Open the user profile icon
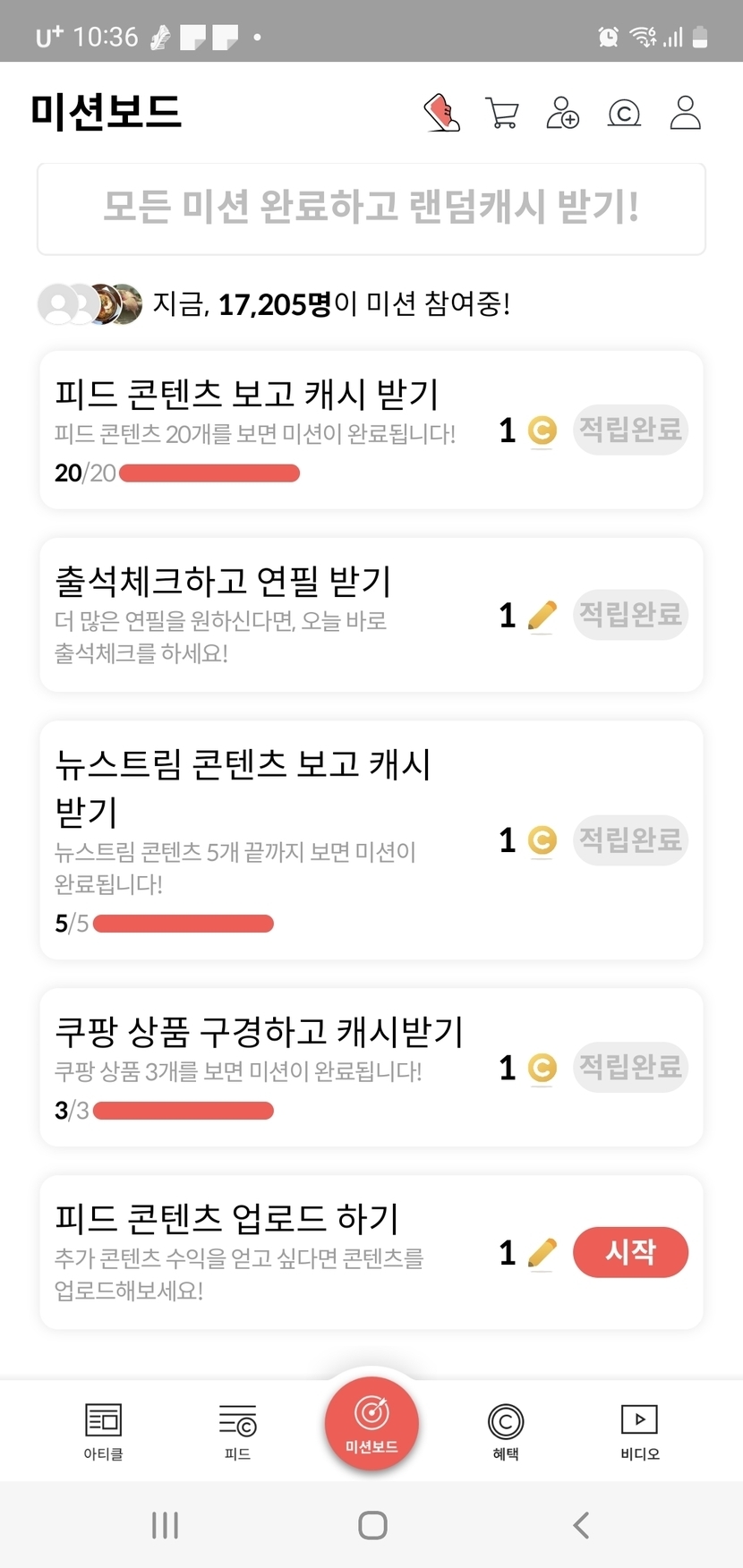 coord(685,114)
